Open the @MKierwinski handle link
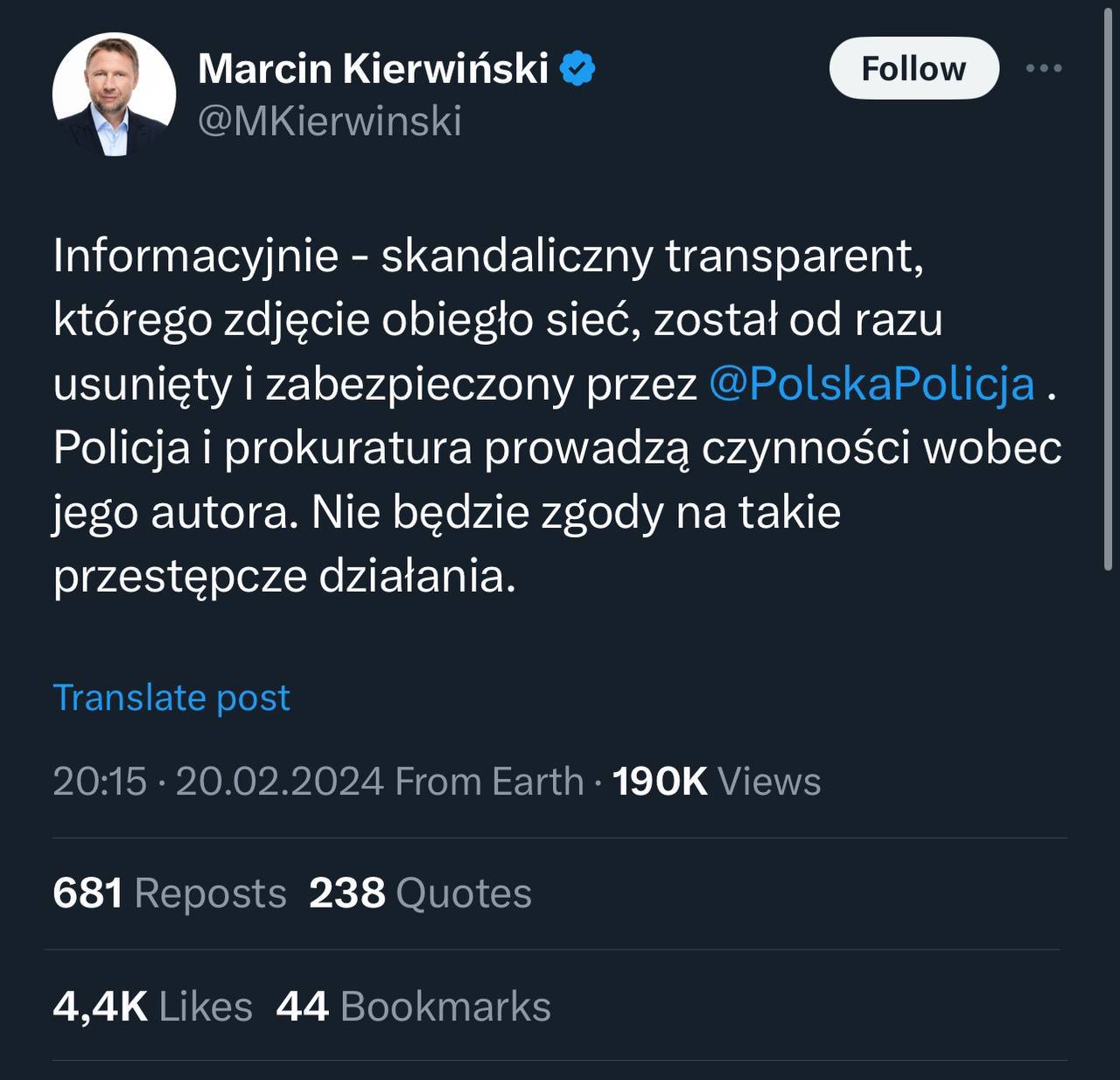 coord(330,122)
